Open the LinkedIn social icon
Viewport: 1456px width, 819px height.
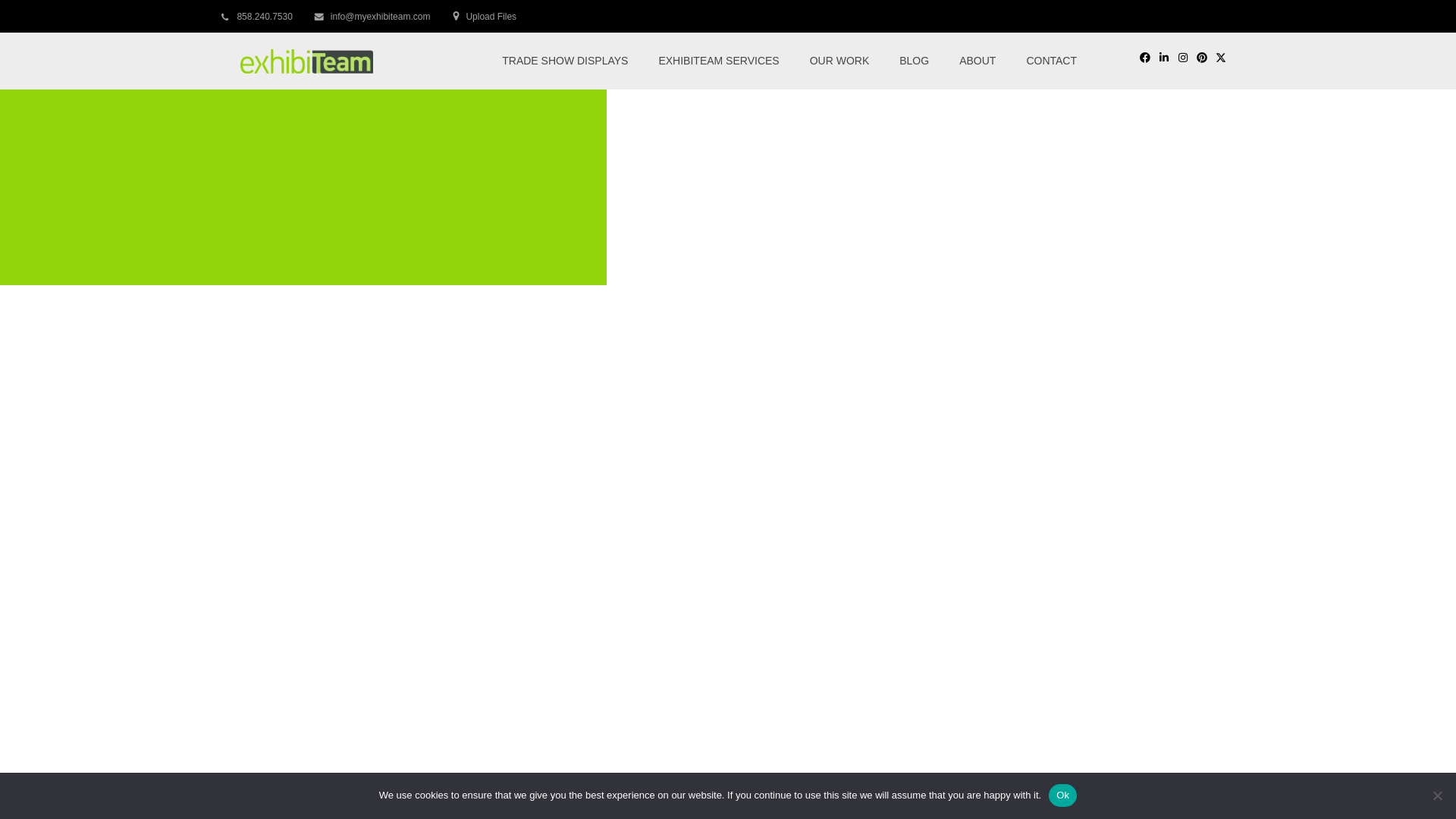(1163, 58)
